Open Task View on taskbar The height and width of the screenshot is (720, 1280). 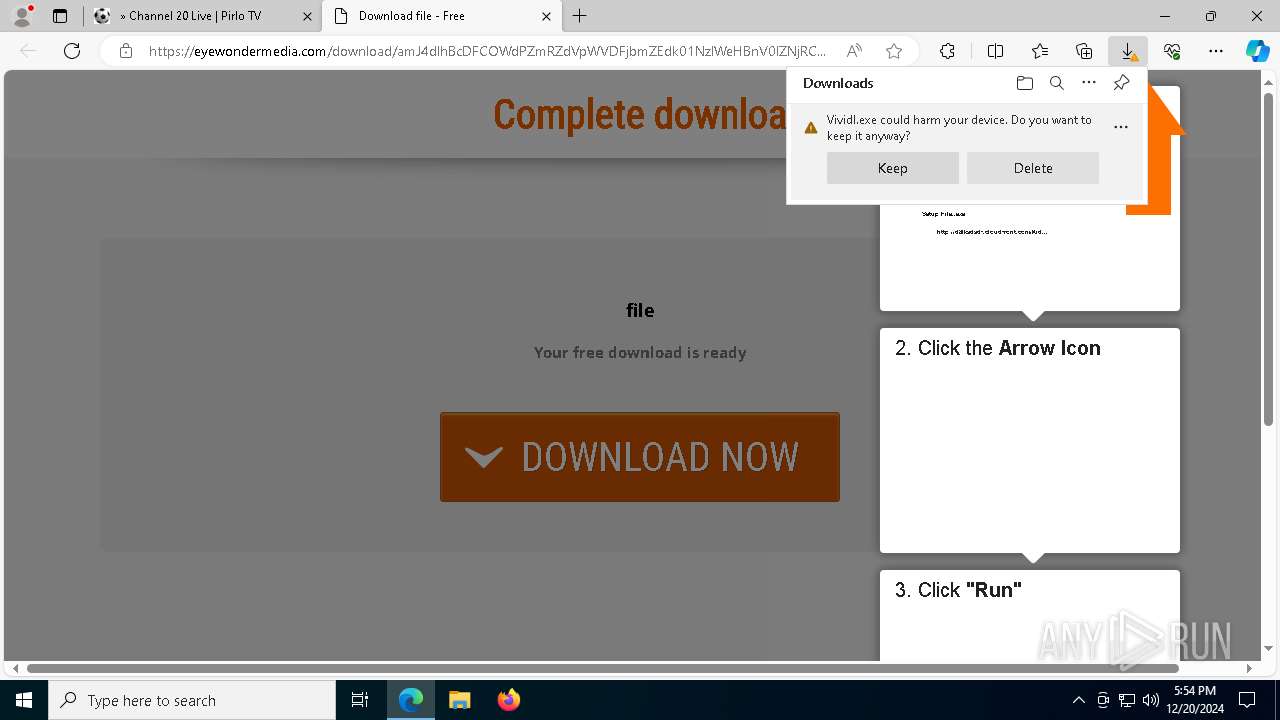[x=360, y=700]
